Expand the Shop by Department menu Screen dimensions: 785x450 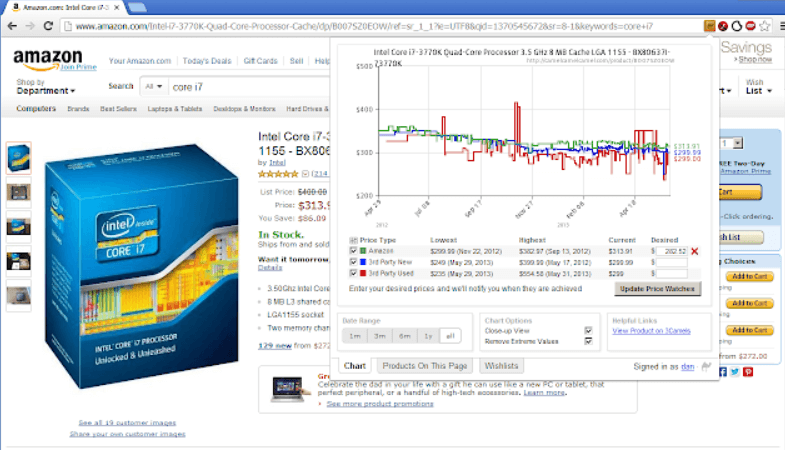46,87
